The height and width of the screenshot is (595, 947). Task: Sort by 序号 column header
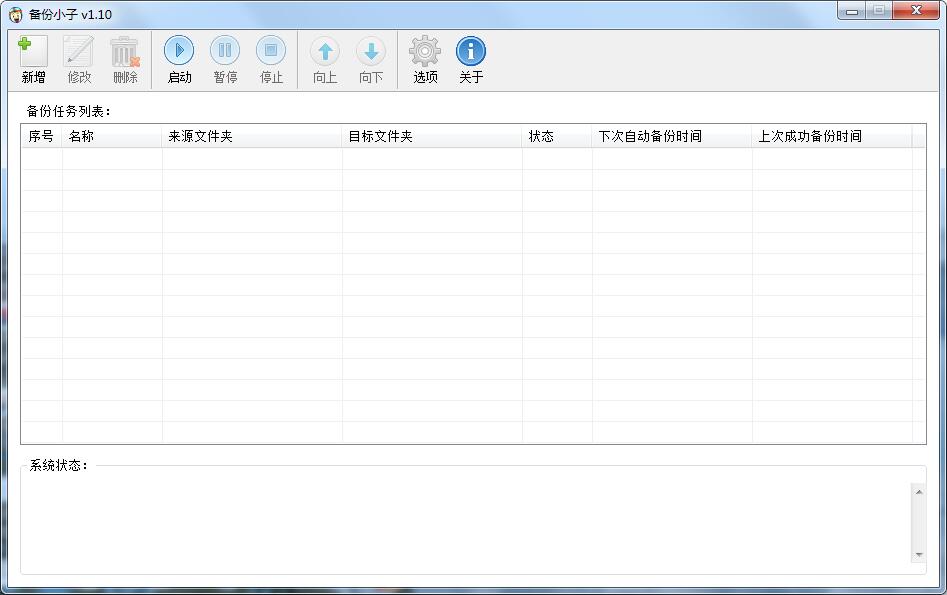pyautogui.click(x=42, y=137)
